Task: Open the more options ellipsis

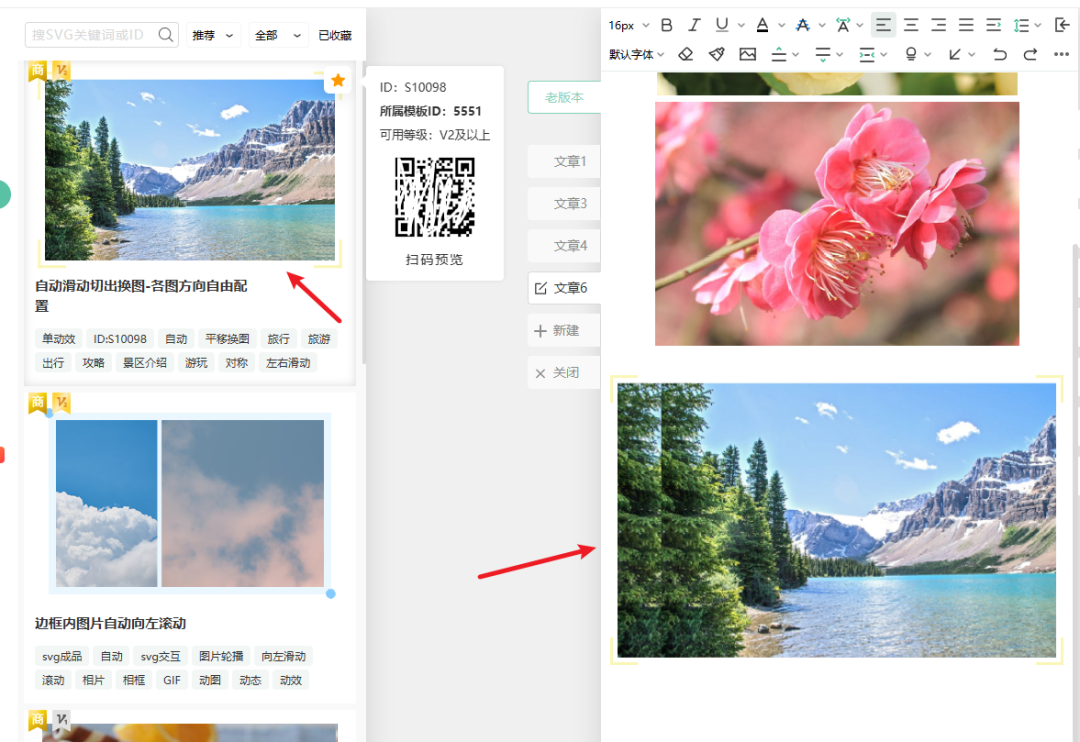Action: [x=1061, y=54]
